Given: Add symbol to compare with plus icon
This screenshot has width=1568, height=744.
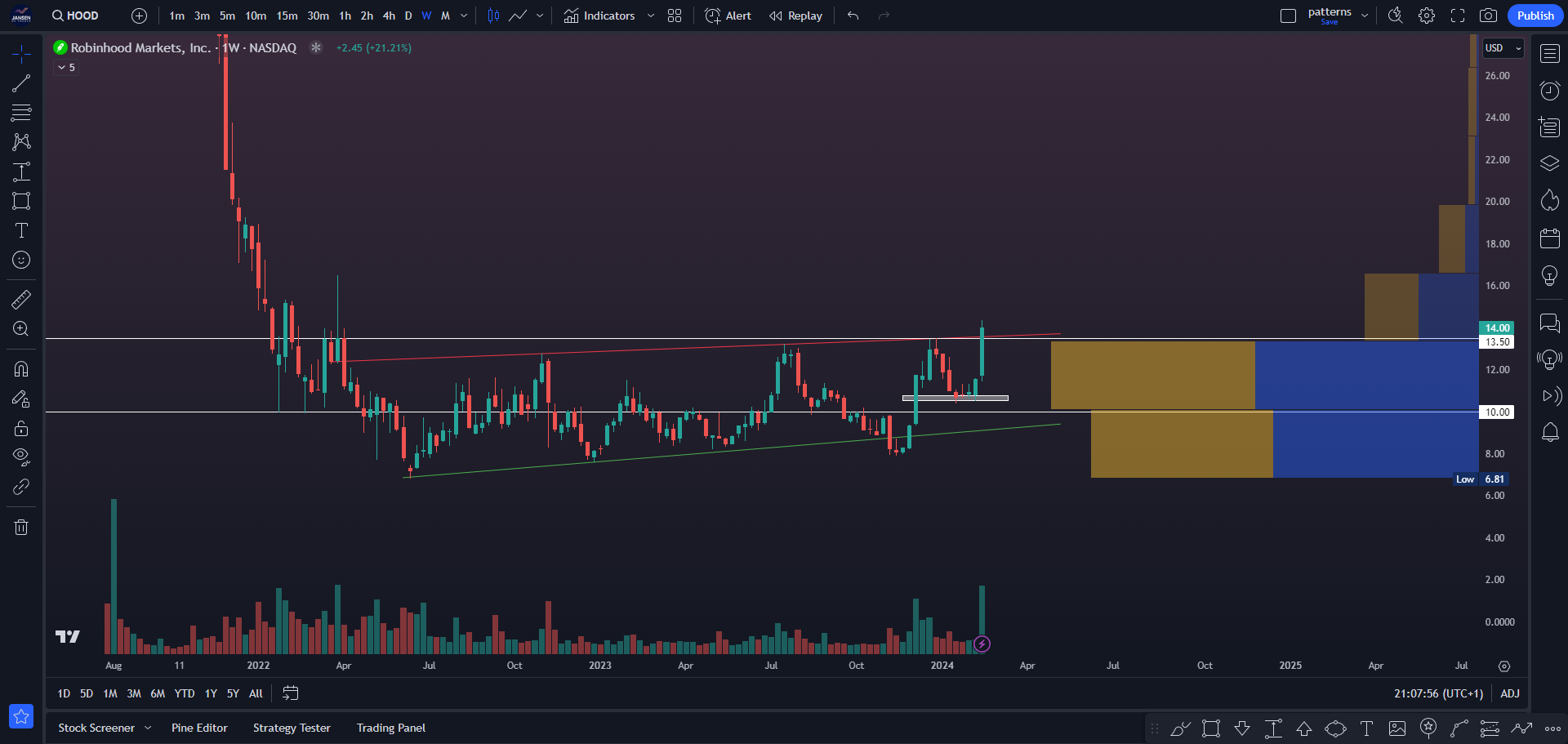Looking at the screenshot, I should coord(139,16).
